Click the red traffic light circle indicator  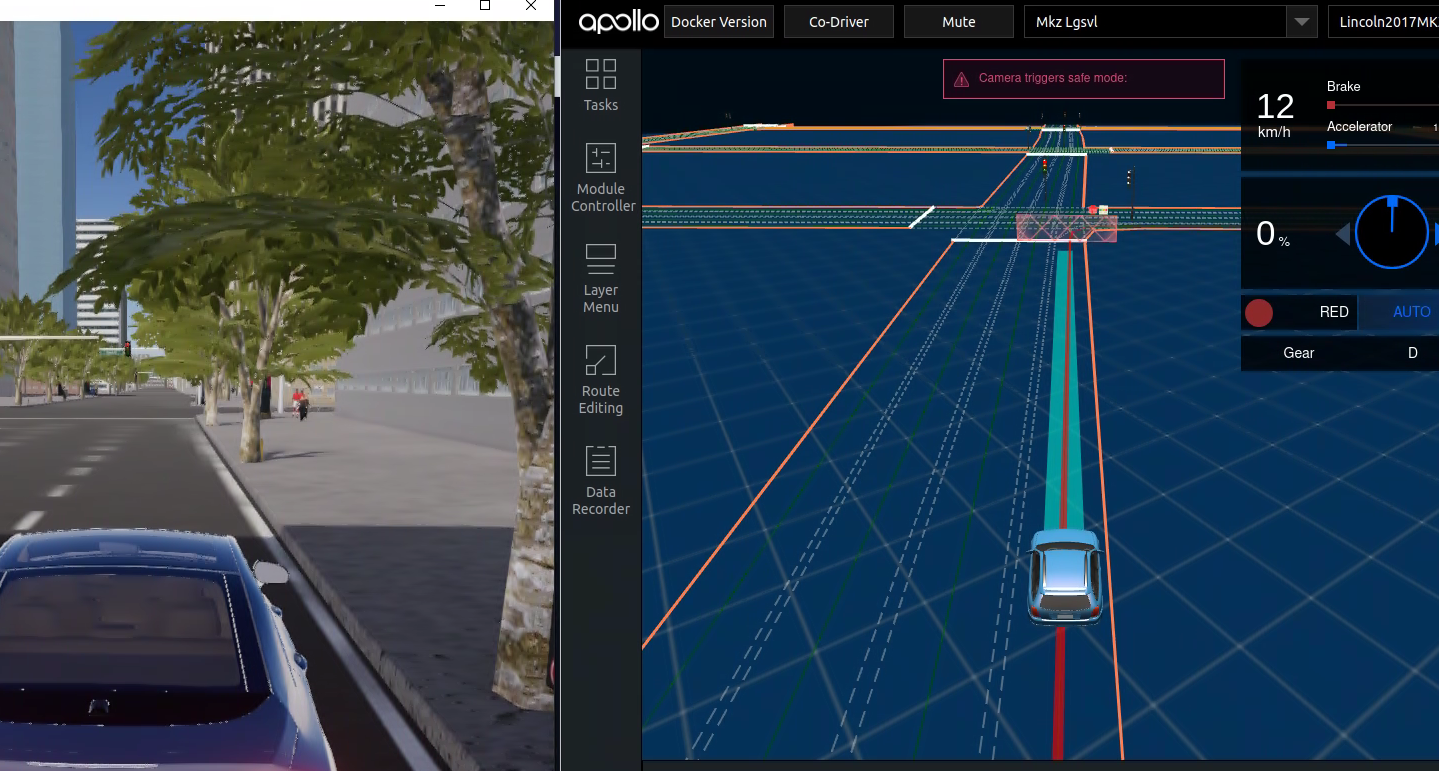click(x=1258, y=312)
